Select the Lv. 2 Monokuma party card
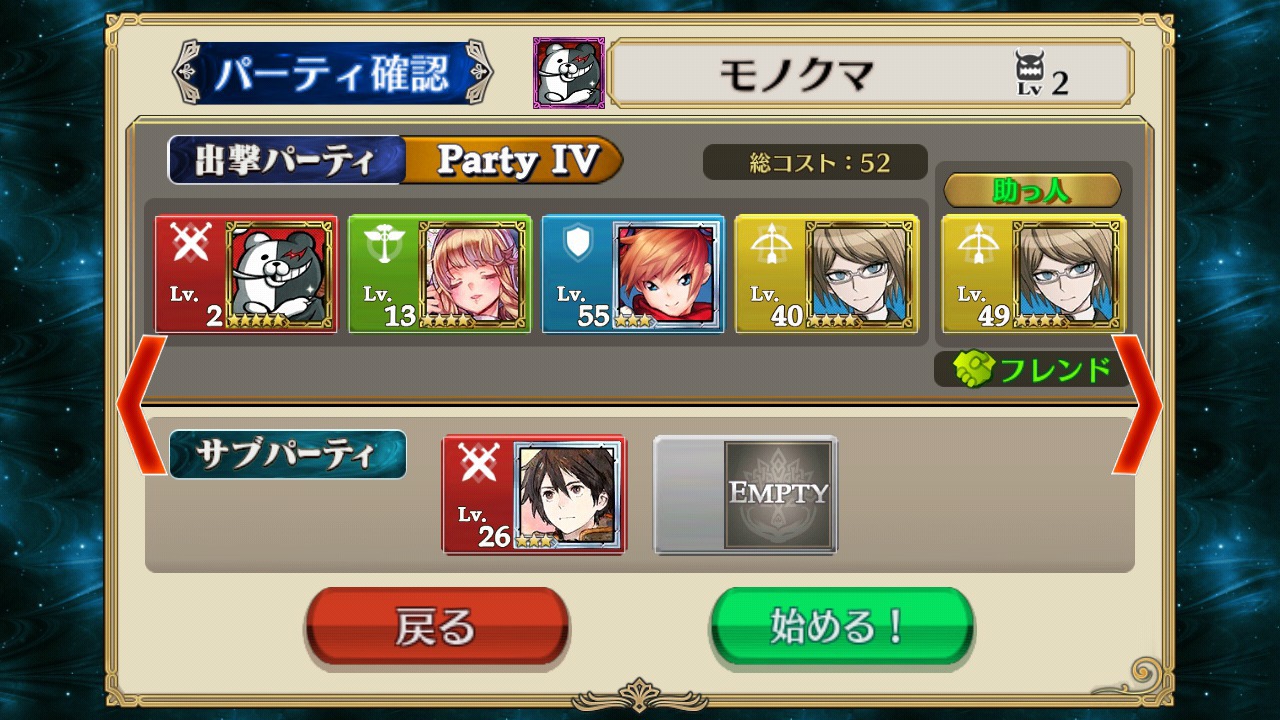 [246, 274]
